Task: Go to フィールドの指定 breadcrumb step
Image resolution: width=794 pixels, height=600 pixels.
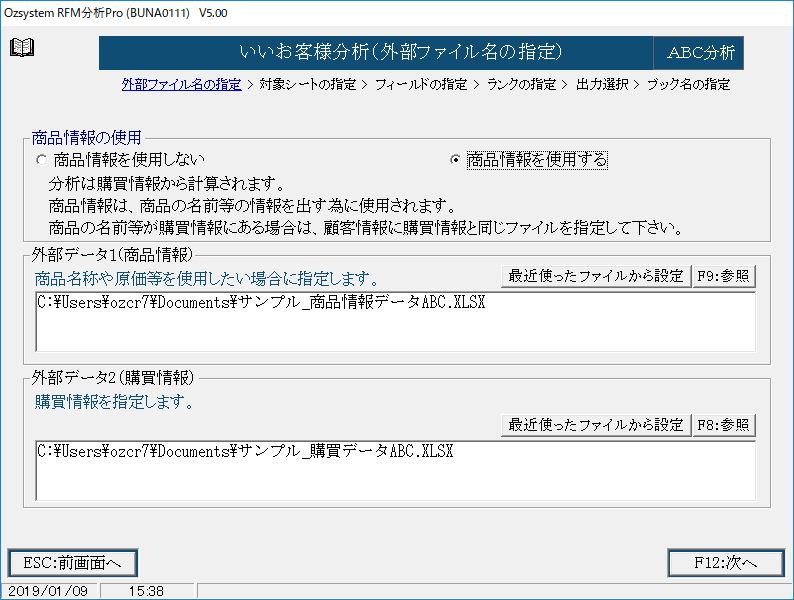Action: coord(421,84)
